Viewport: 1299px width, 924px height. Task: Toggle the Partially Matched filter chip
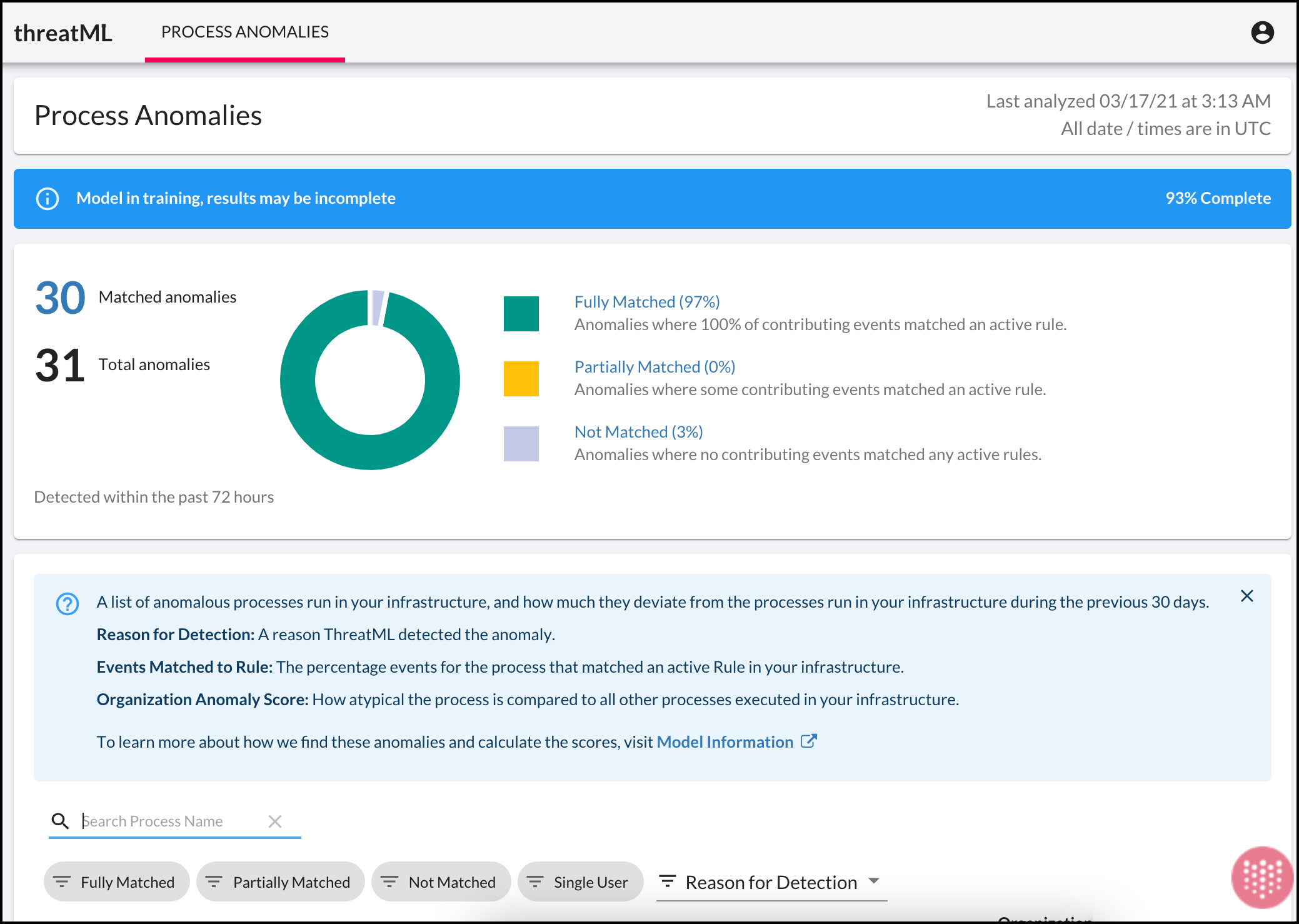coord(280,882)
